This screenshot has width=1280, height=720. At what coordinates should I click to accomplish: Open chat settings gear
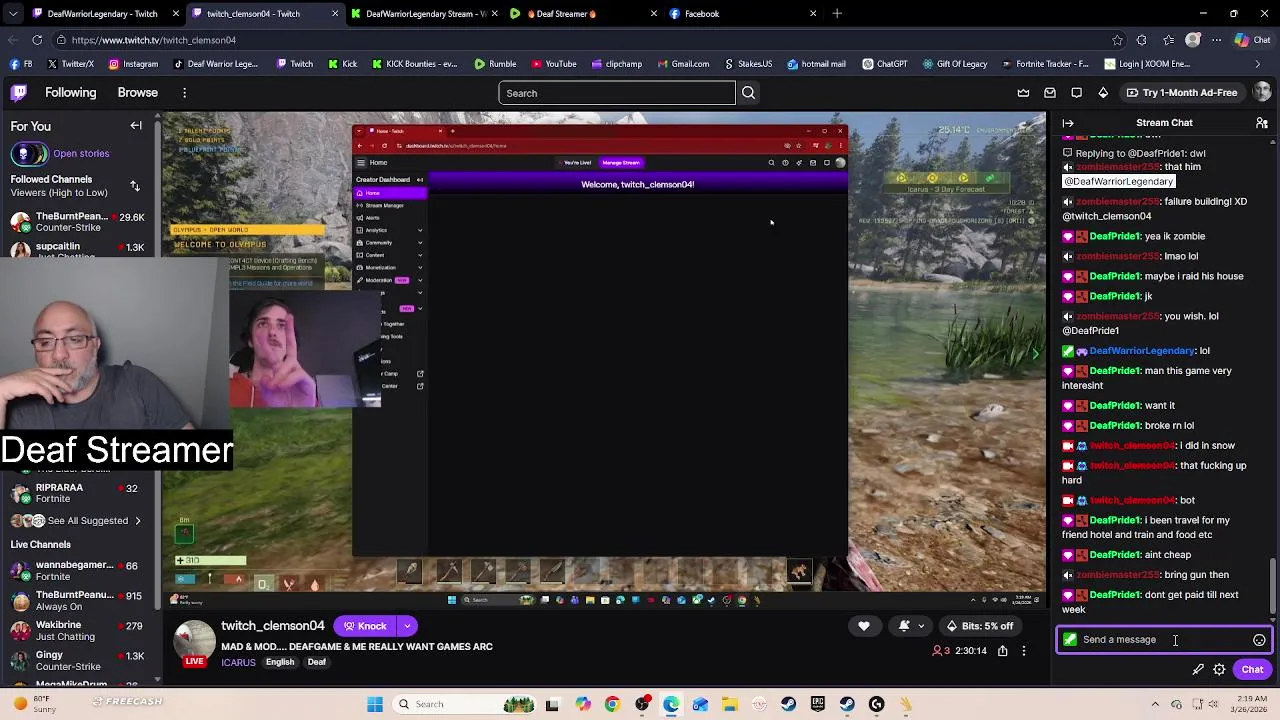click(x=1219, y=670)
